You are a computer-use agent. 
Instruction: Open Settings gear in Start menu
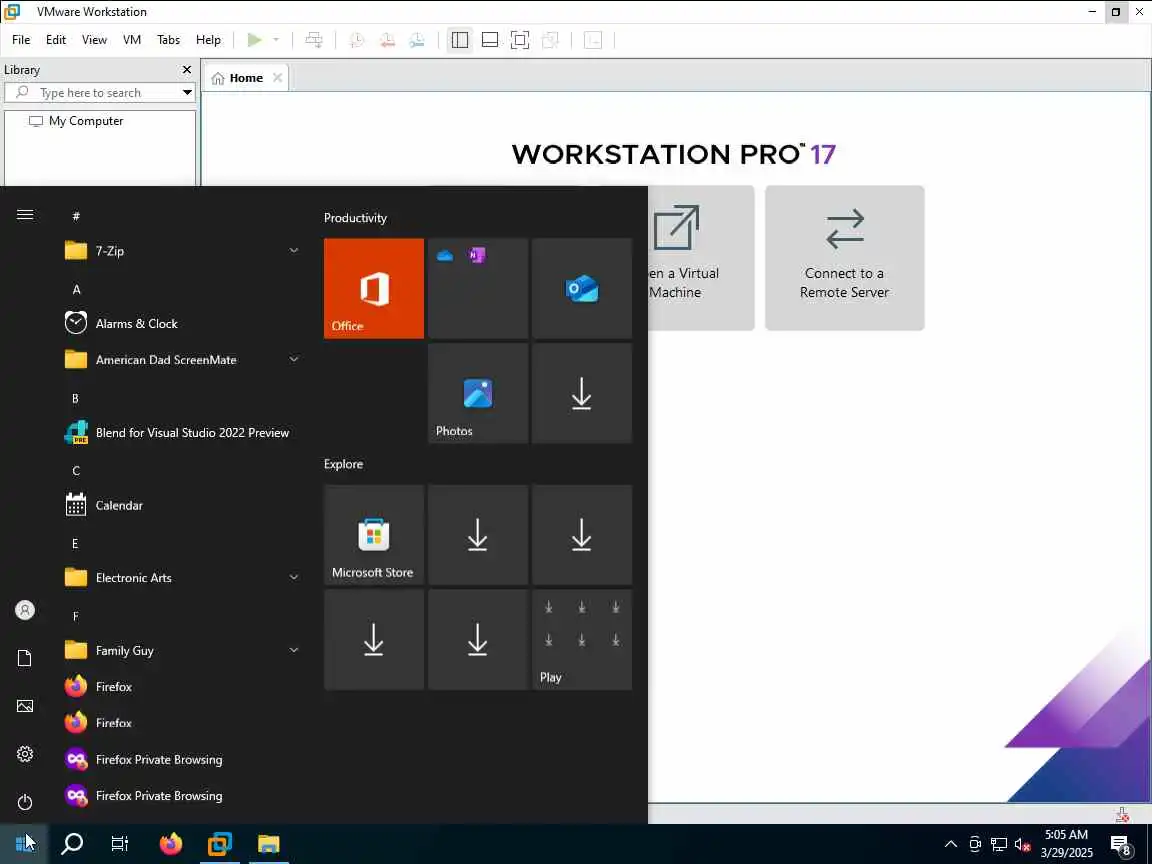[25, 754]
